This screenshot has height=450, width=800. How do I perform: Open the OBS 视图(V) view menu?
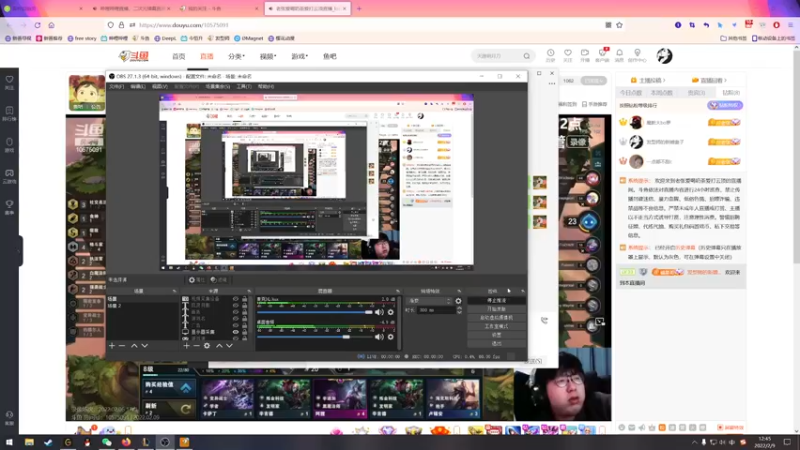point(160,87)
